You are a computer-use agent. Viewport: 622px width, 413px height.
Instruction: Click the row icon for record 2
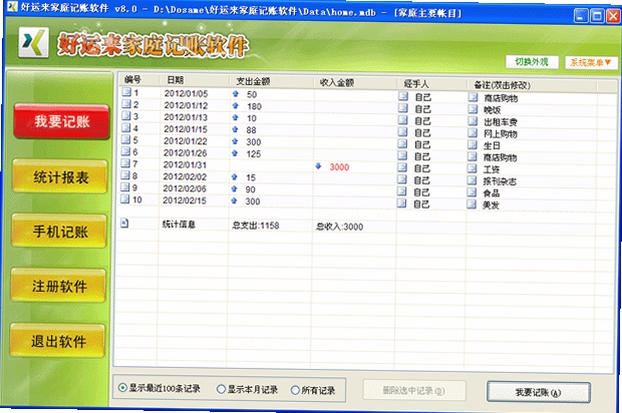[127, 104]
